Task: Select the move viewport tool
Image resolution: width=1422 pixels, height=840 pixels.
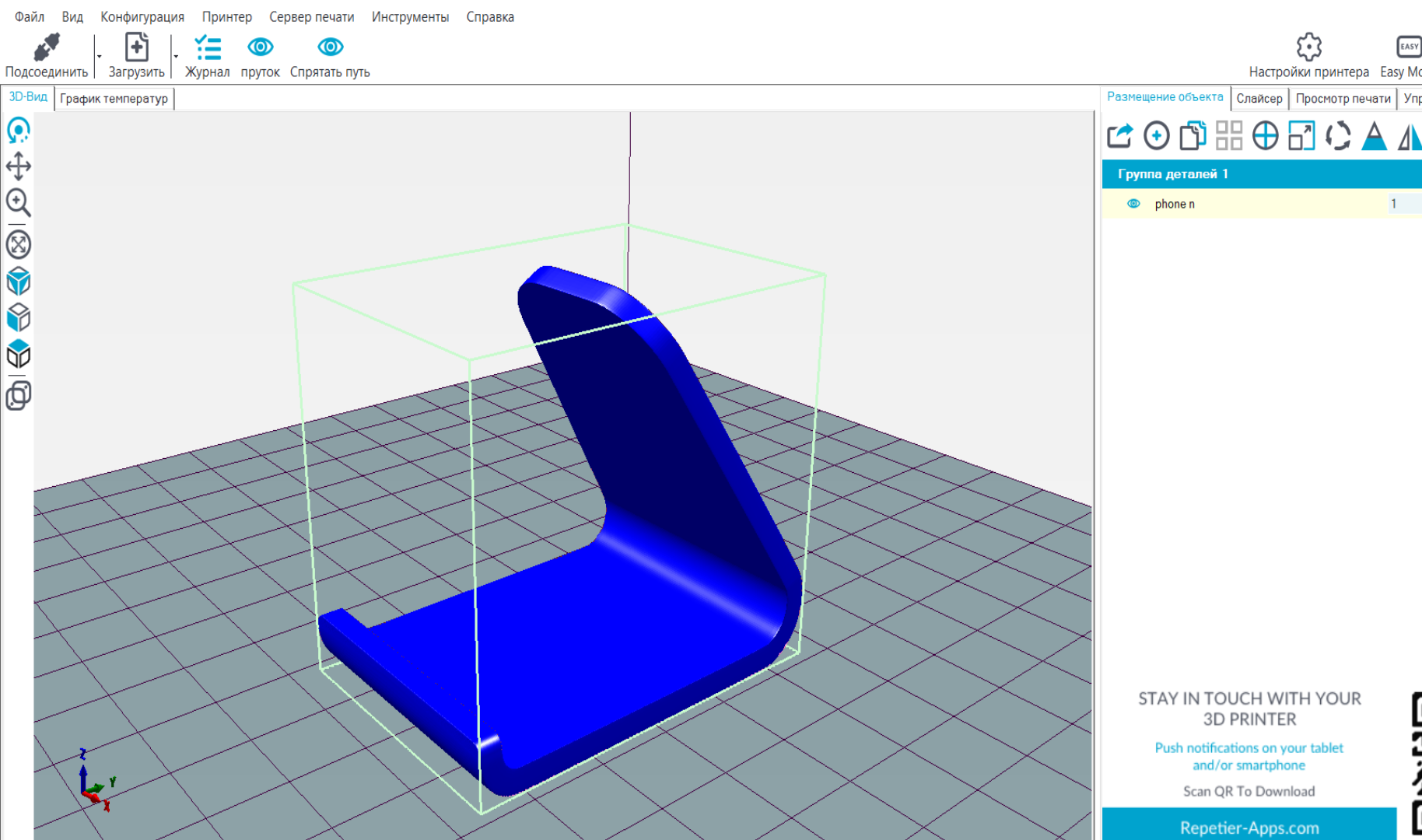Action: tap(19, 166)
